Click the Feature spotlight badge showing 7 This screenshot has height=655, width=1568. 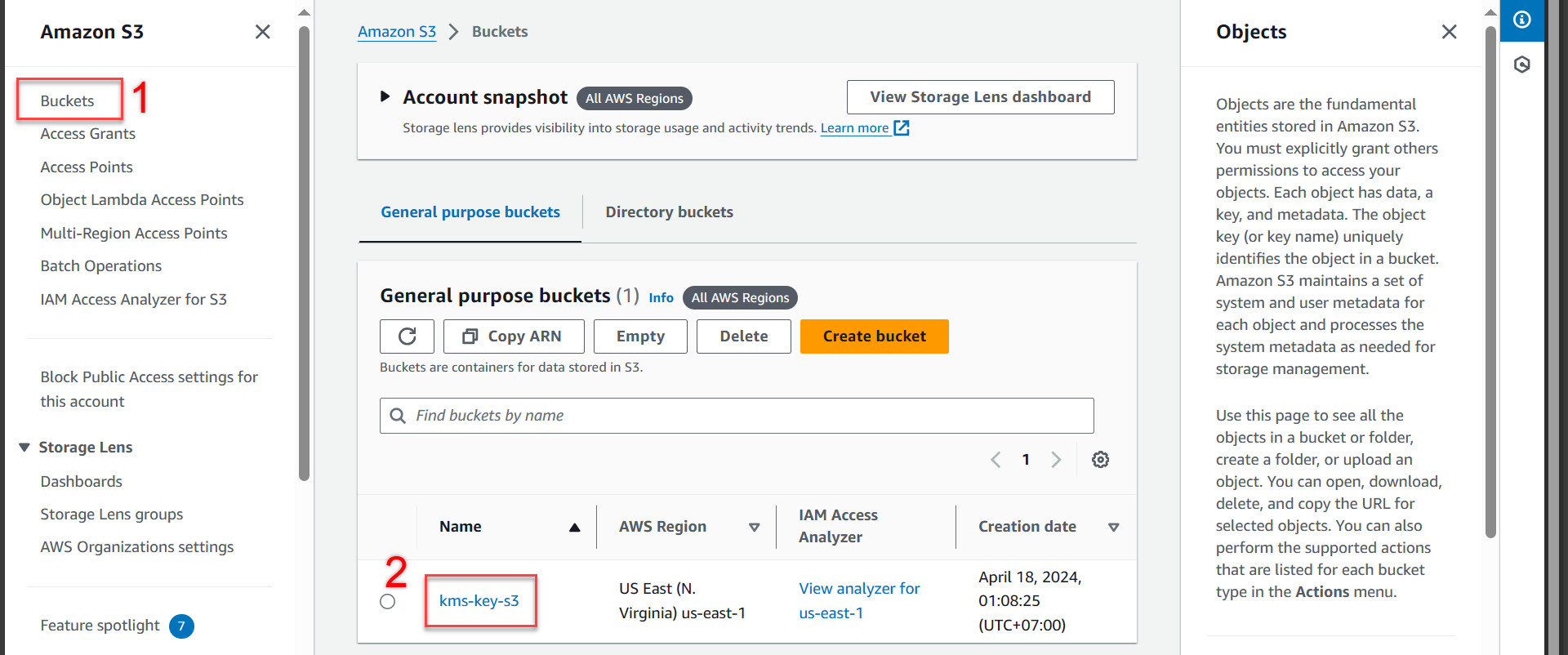(181, 626)
